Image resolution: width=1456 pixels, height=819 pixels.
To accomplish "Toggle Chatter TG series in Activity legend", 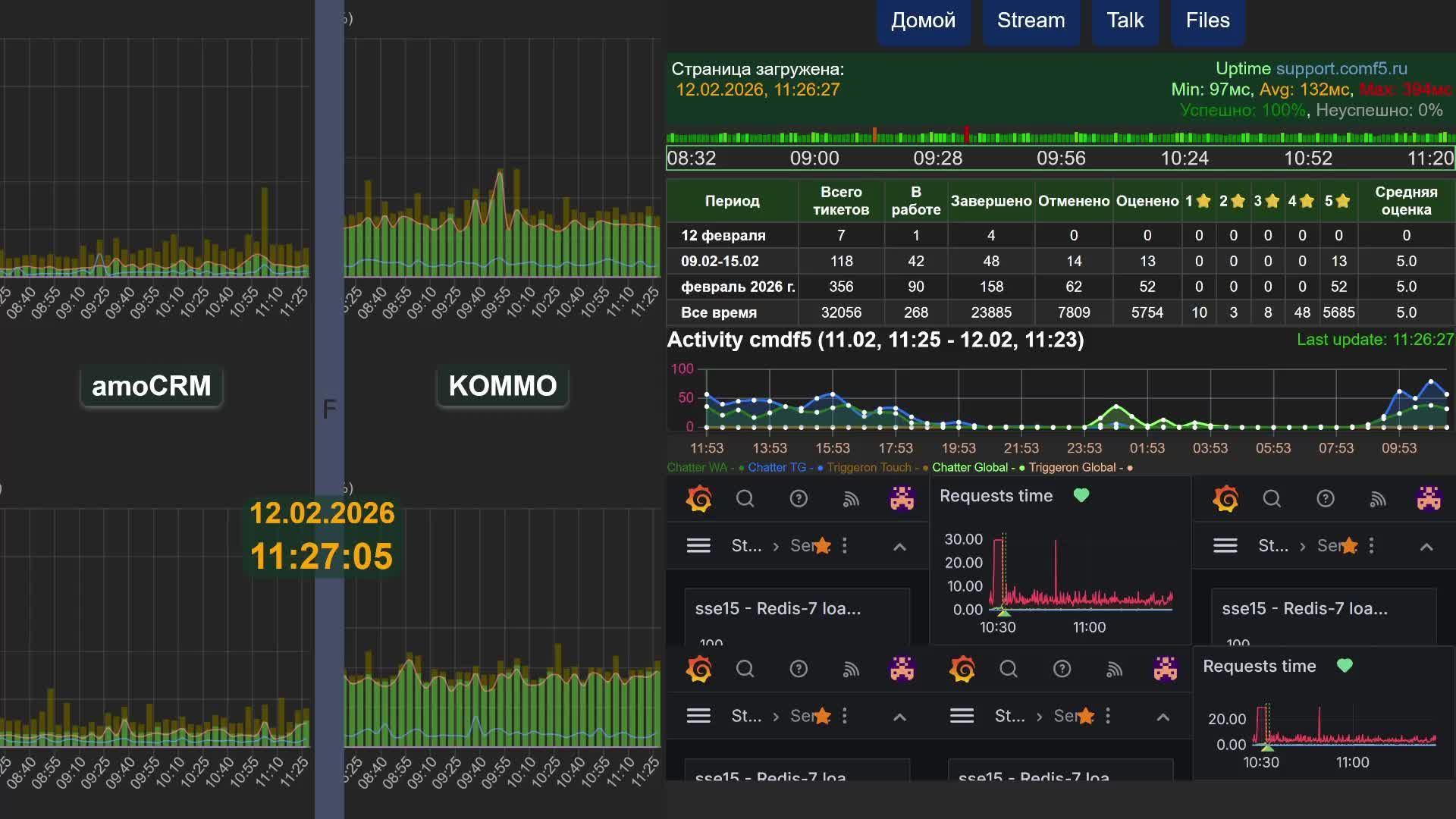I will (x=777, y=468).
